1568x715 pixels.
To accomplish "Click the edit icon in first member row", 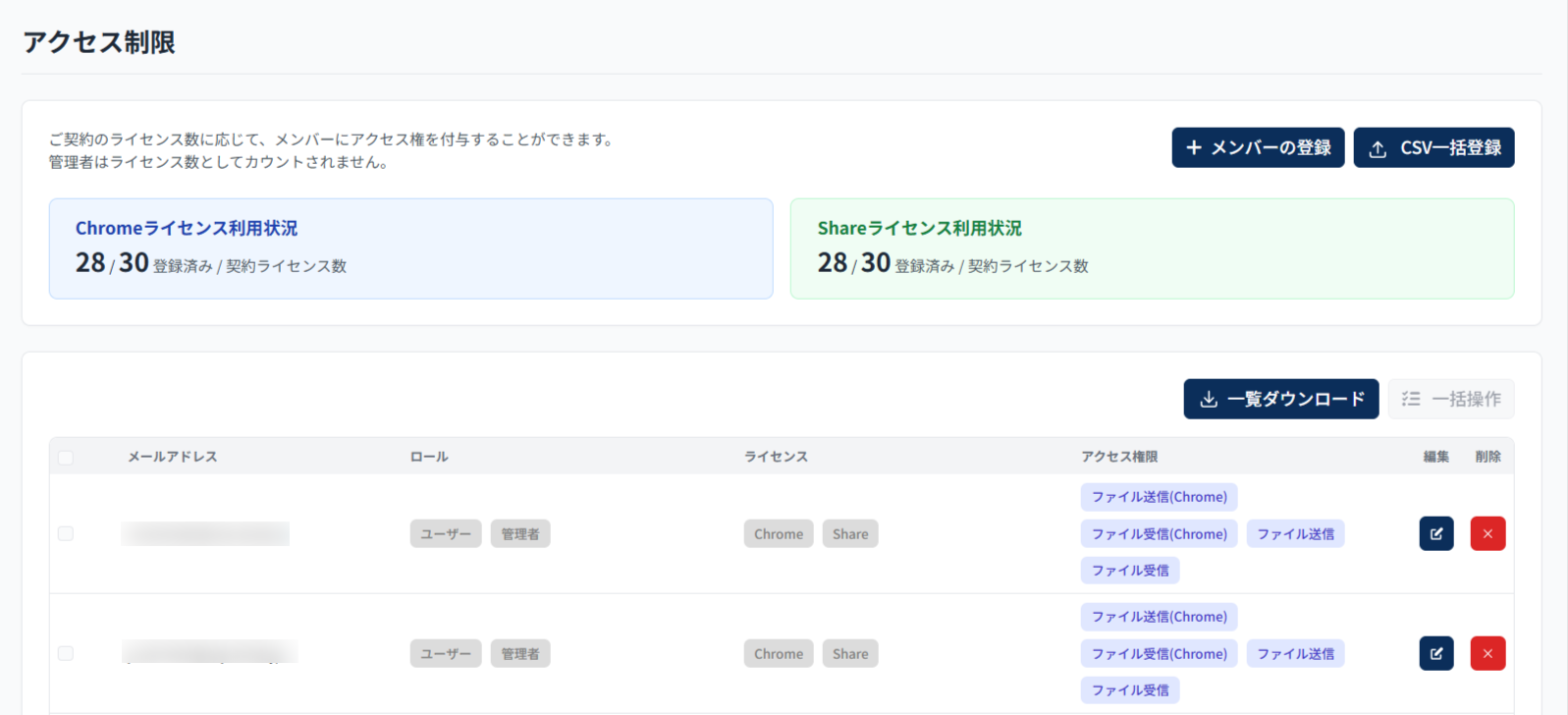I will 1435,534.
